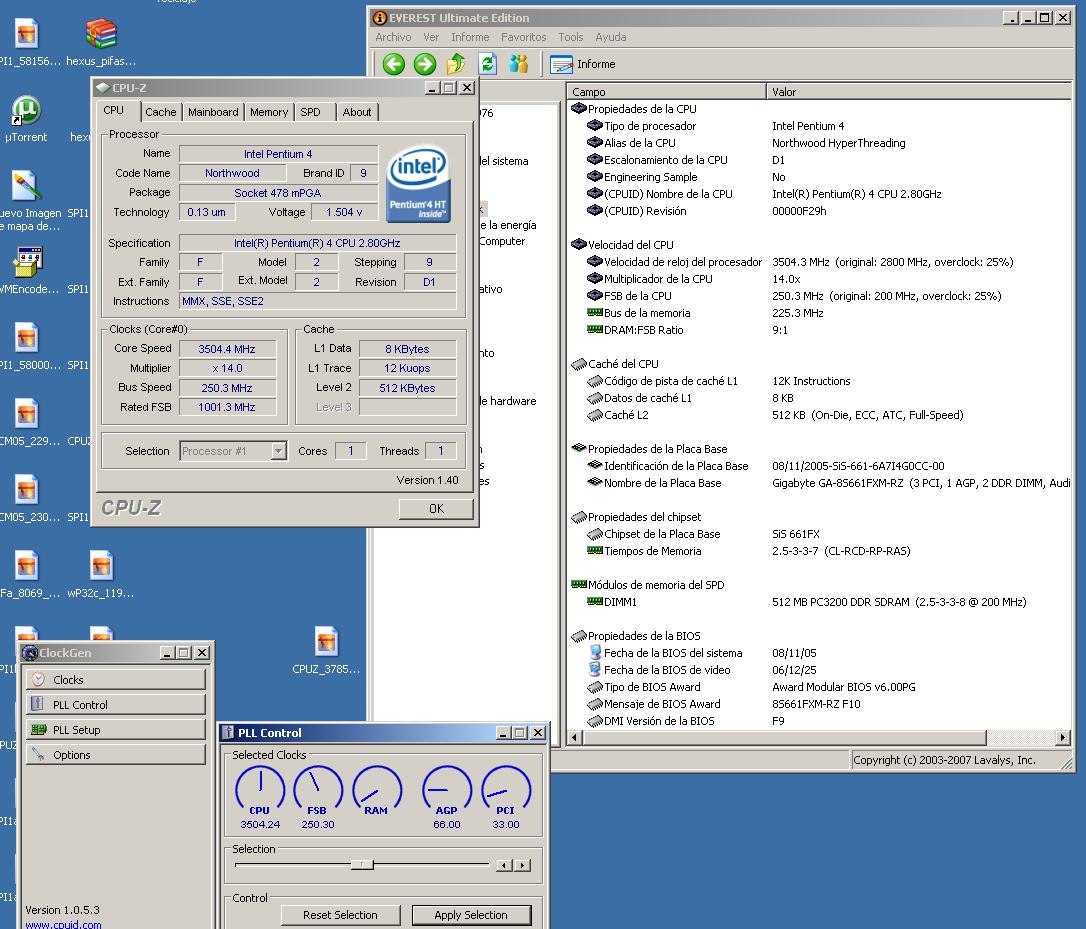Go forward with EVEREST green right arrow
The image size is (1086, 929).
coord(425,64)
